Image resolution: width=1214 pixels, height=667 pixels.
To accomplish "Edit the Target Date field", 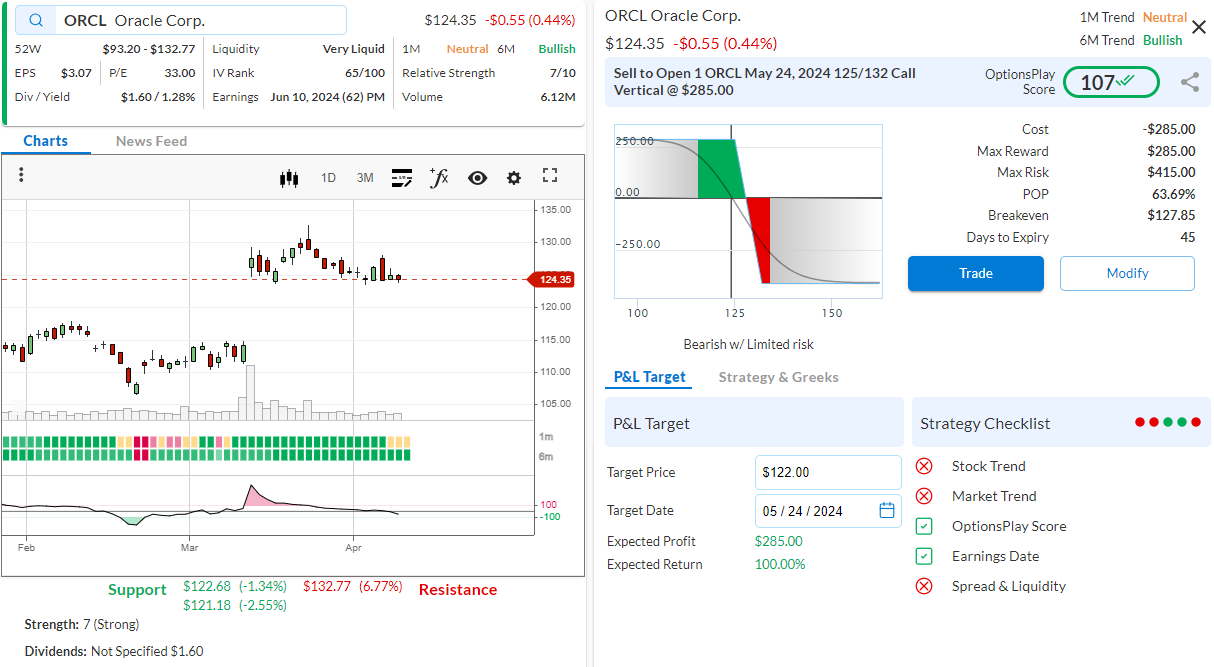I will [x=828, y=511].
